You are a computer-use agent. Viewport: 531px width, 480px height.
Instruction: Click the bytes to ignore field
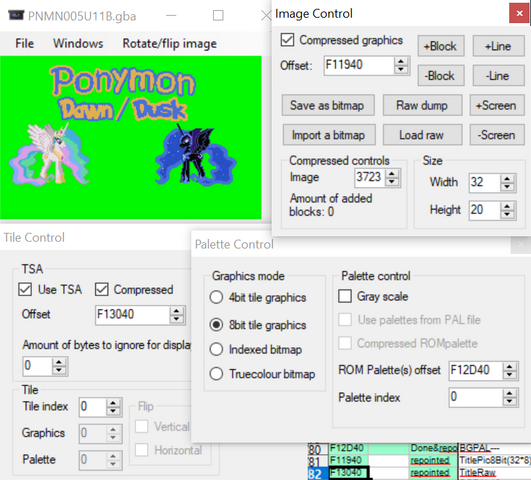click(37, 366)
